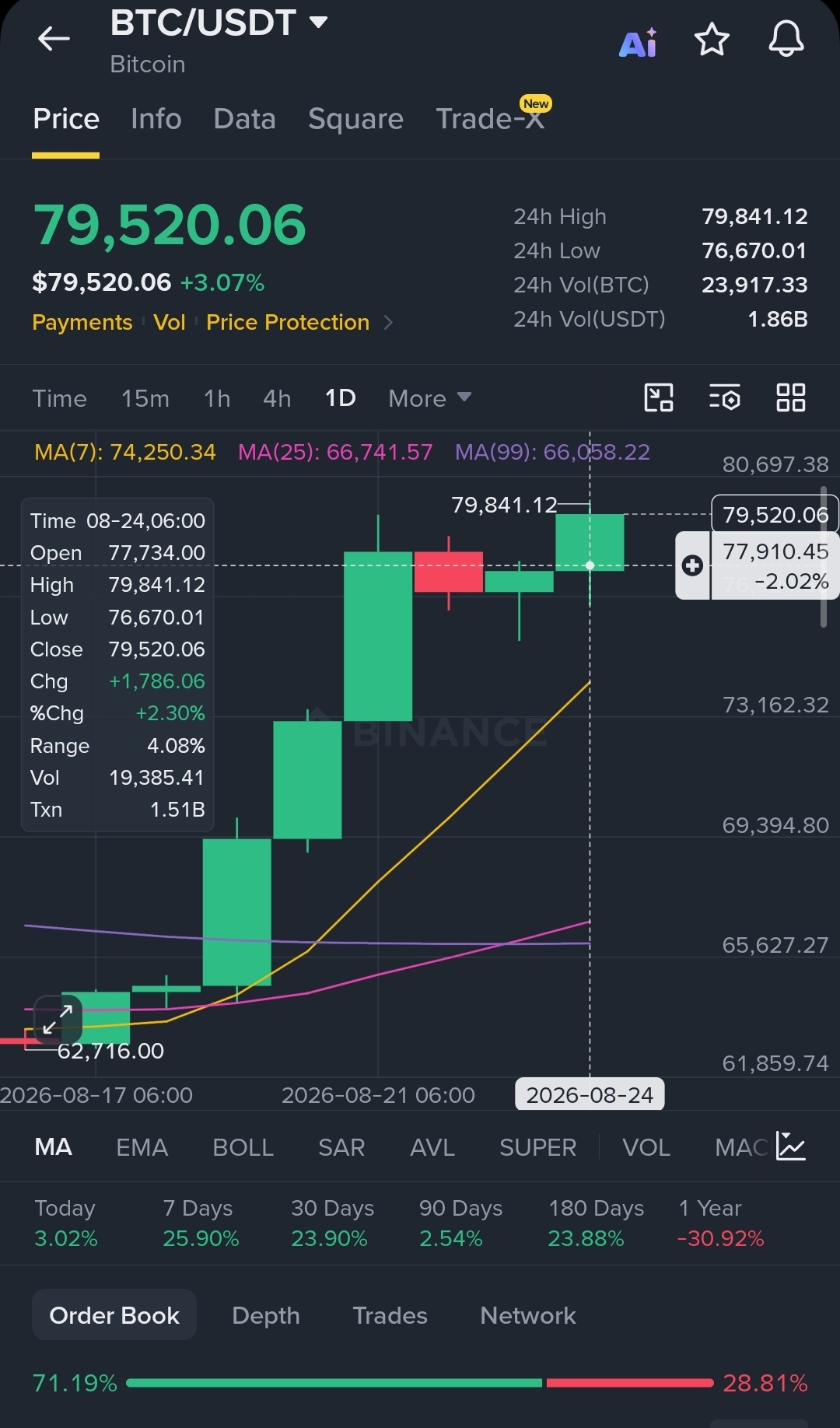
Task: Expand the More timeframes dropdown
Action: click(x=430, y=398)
